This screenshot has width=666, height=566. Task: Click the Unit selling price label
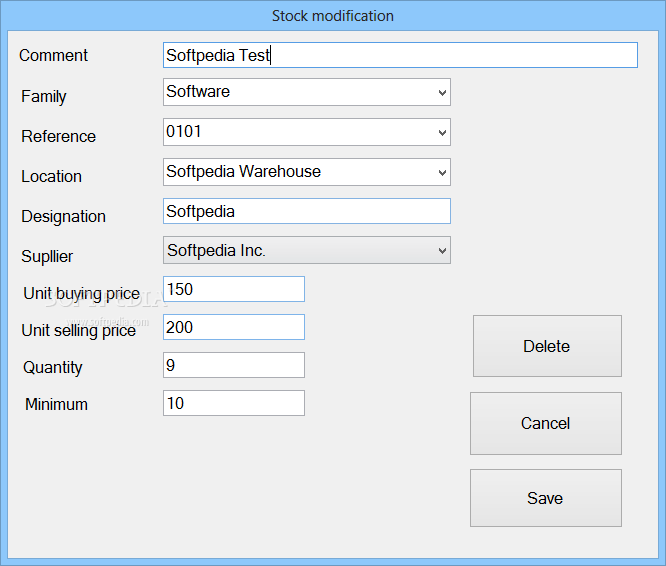click(79, 330)
